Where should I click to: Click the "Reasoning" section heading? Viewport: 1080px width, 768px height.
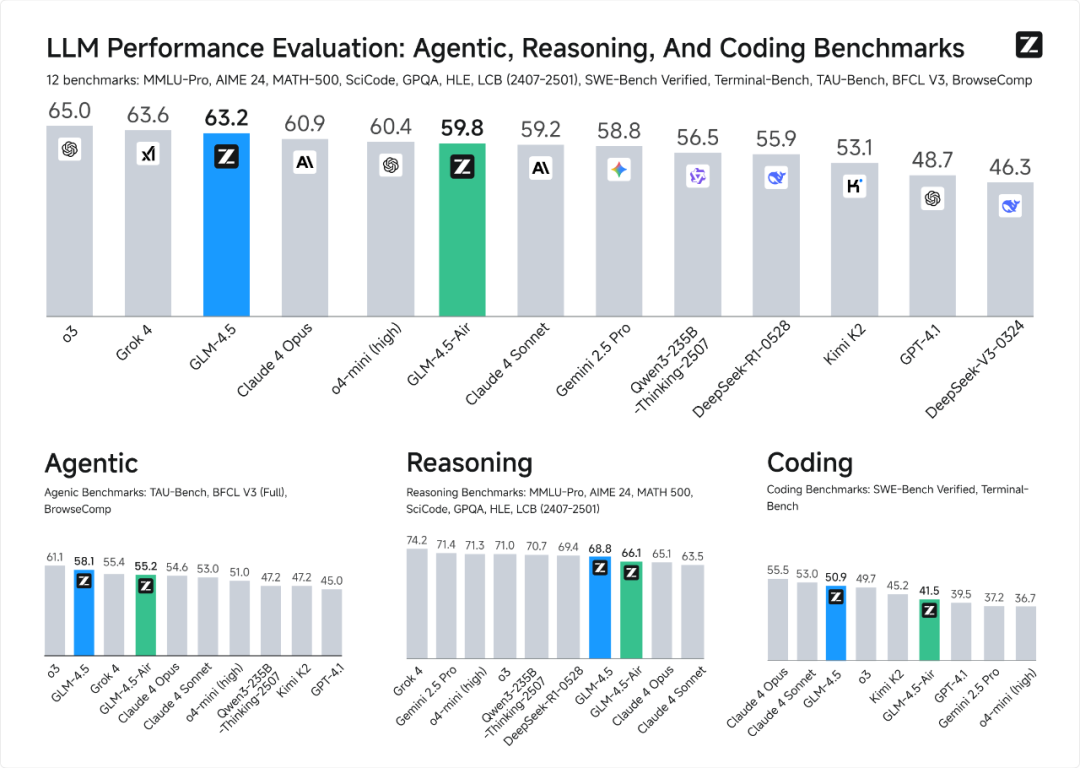[x=469, y=463]
